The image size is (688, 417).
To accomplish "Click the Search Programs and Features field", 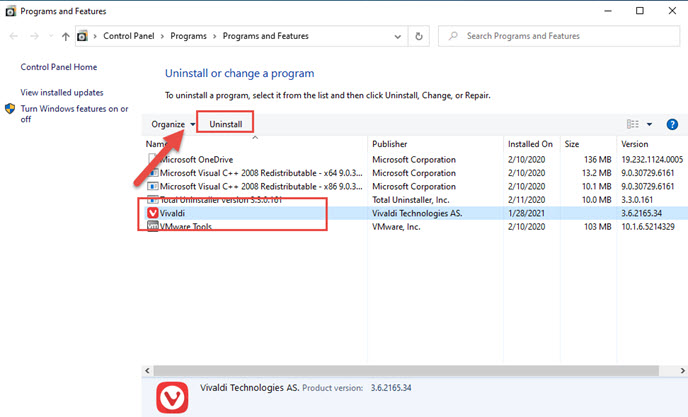I will pyautogui.click(x=559, y=36).
